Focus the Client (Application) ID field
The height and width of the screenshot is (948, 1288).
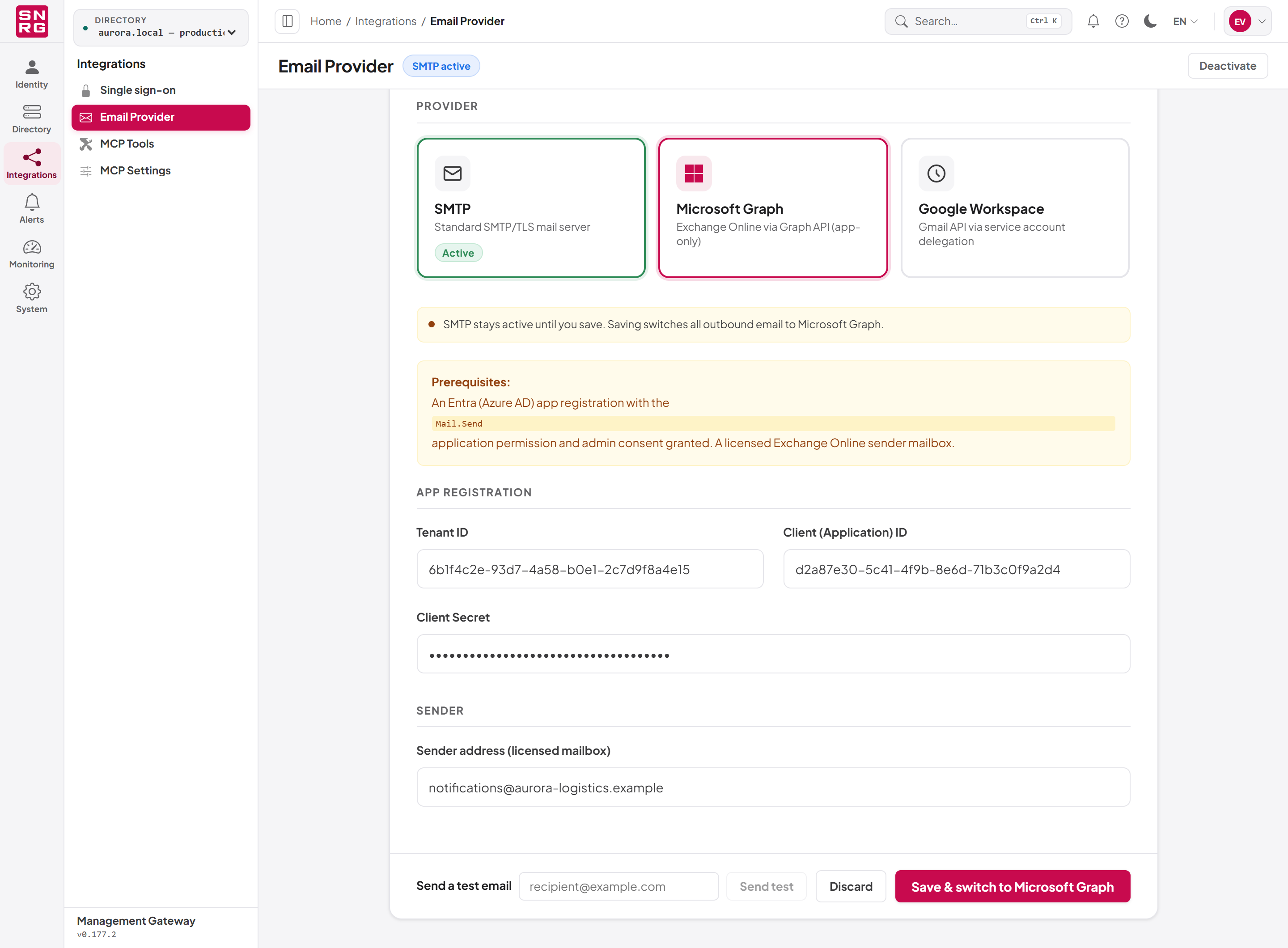tap(956, 569)
